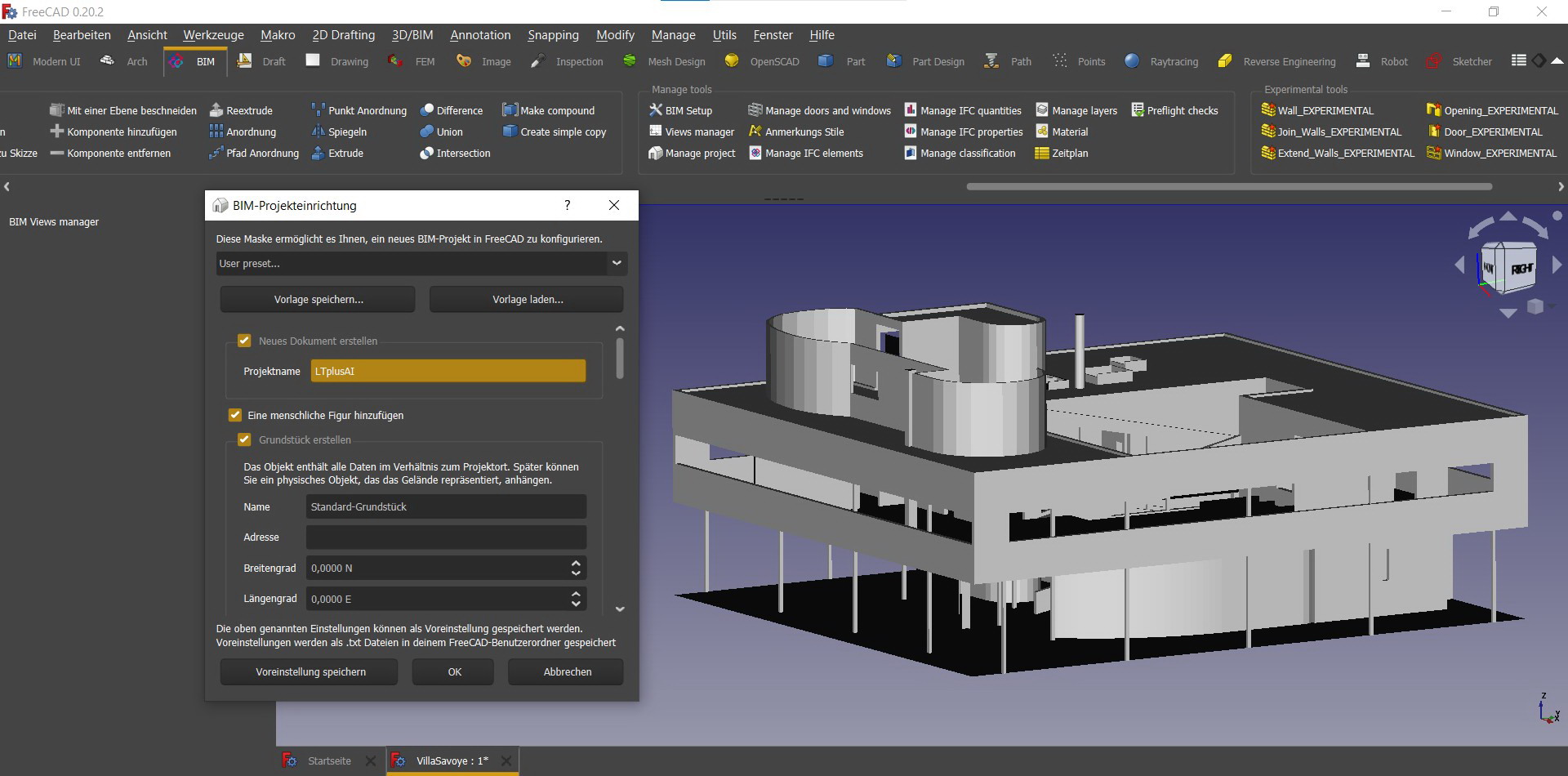Open the Zeitplan tool
Image resolution: width=1568 pixels, height=776 pixels.
[1062, 153]
